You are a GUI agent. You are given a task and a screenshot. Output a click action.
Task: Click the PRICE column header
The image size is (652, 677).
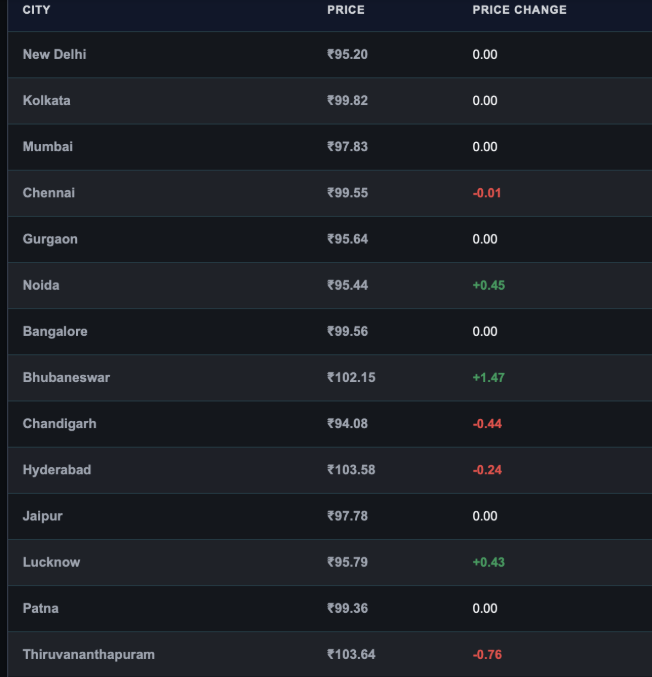[346, 10]
